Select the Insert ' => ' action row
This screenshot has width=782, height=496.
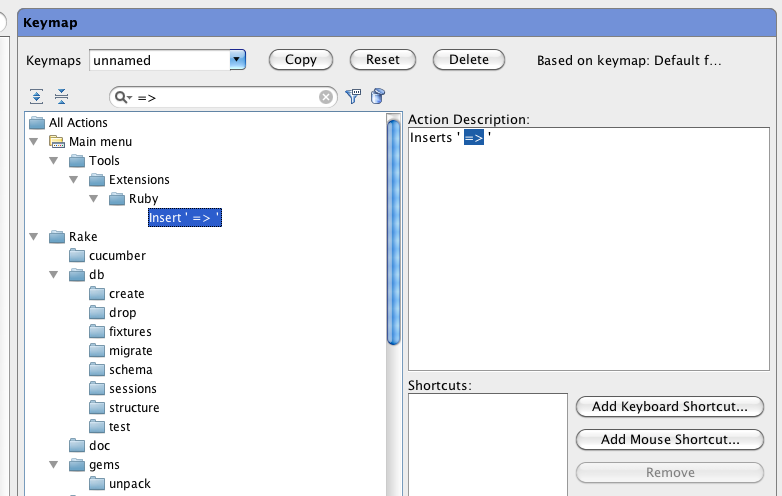pyautogui.click(x=185, y=218)
